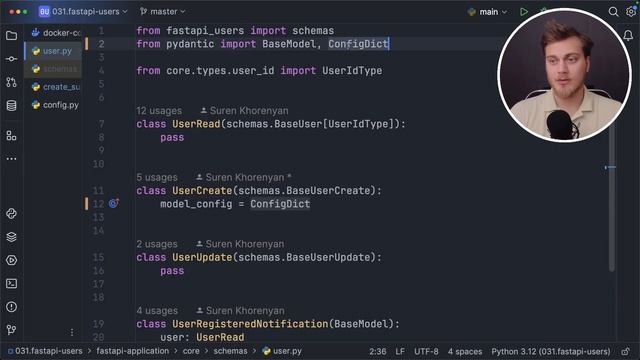Show the 12 usages of UserRead
The height and width of the screenshot is (360, 640).
[159, 111]
